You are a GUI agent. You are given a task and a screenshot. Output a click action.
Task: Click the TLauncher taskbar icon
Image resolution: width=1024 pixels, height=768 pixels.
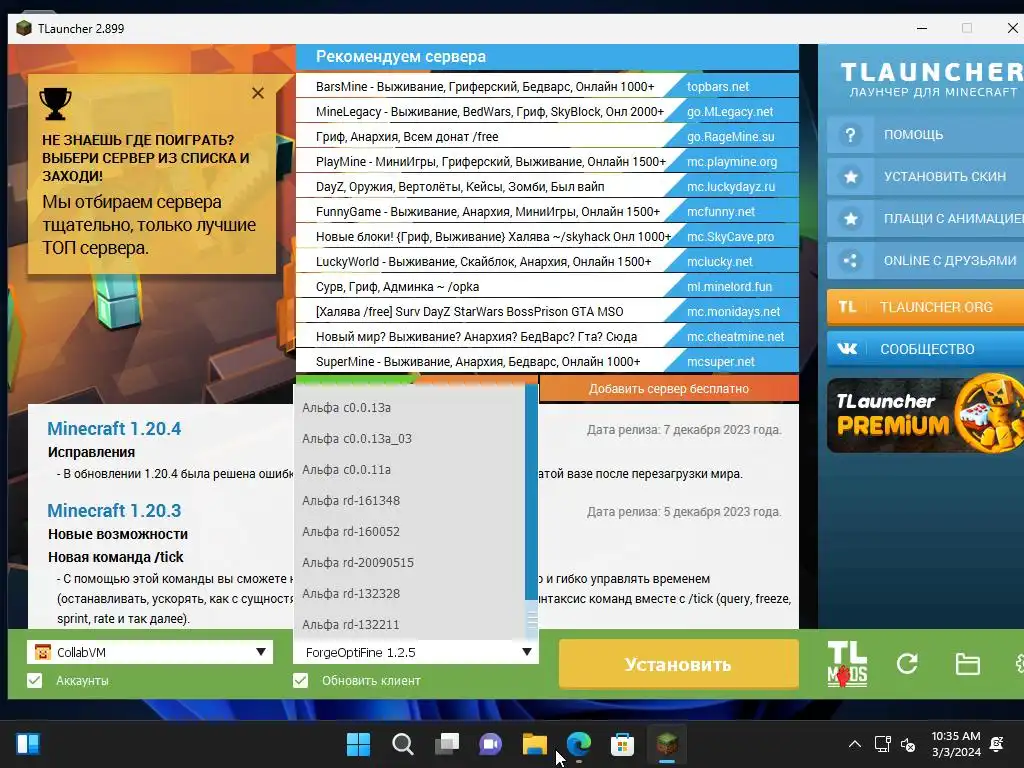(667, 744)
